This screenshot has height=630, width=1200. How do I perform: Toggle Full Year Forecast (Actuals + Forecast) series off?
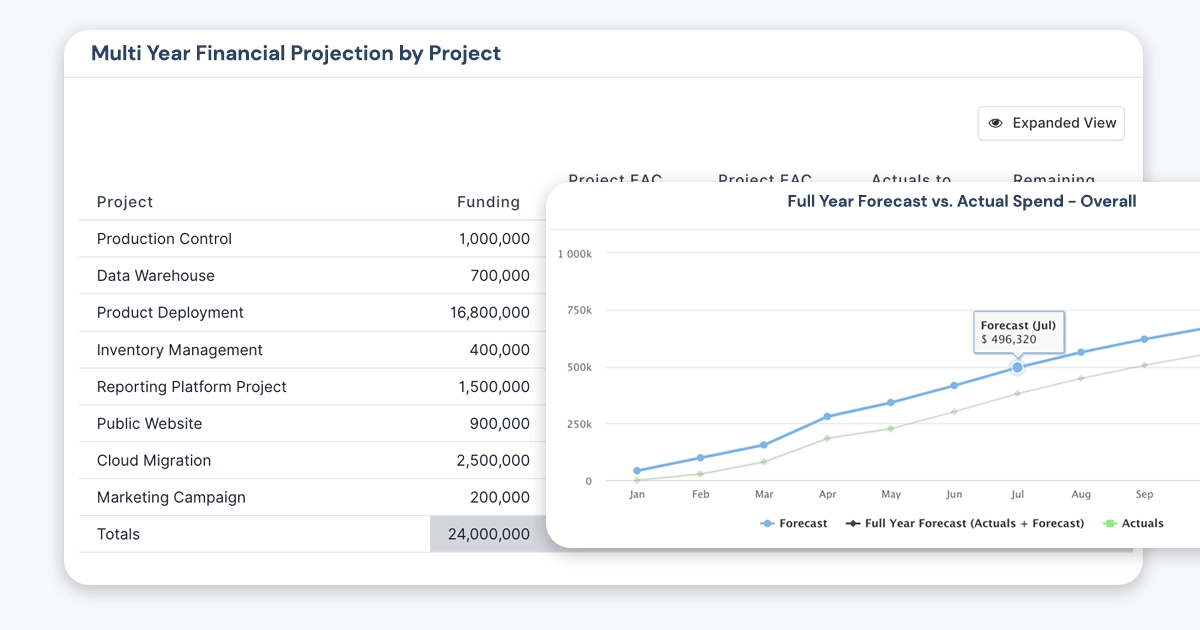[965, 523]
